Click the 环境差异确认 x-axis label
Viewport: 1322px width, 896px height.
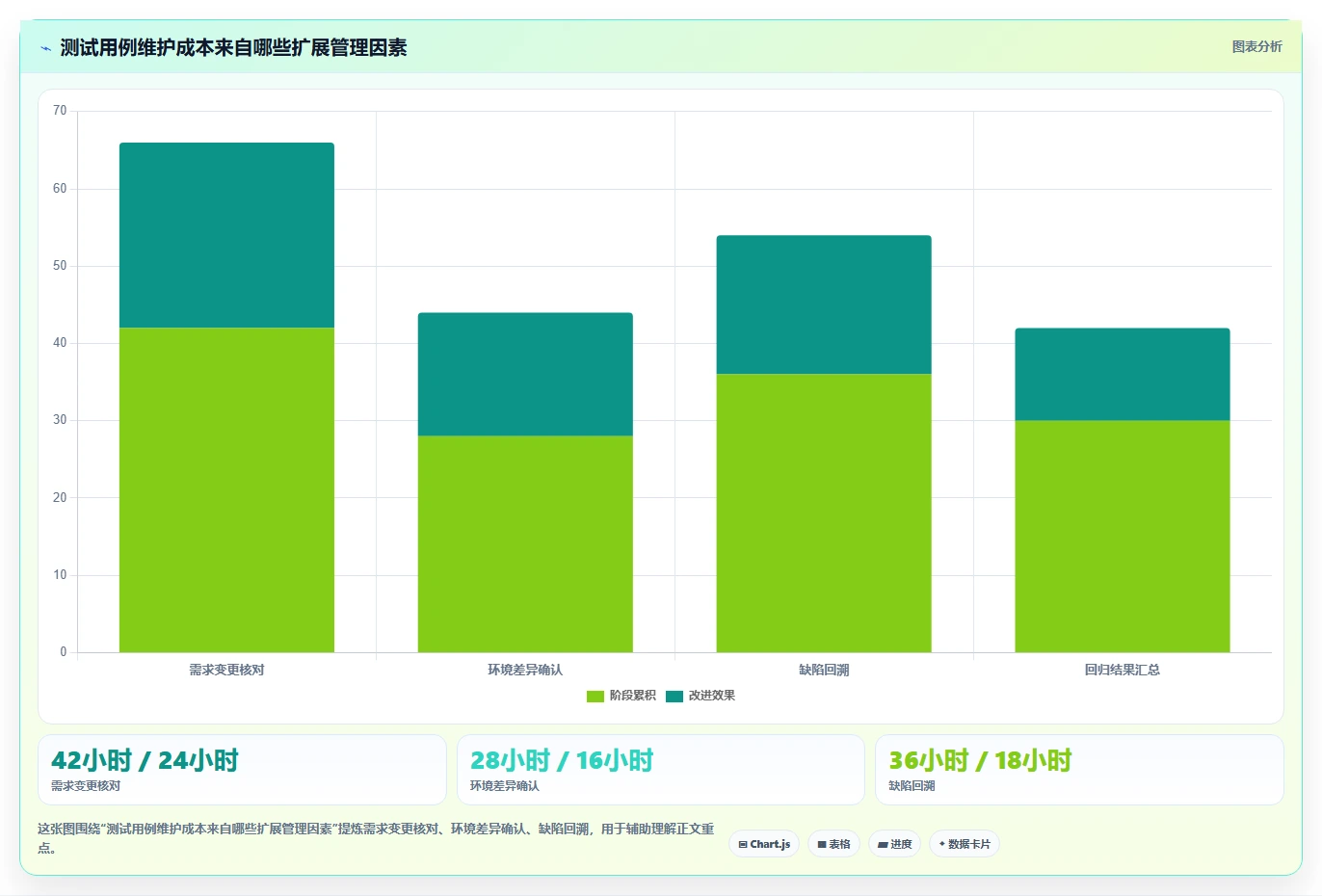coord(525,670)
